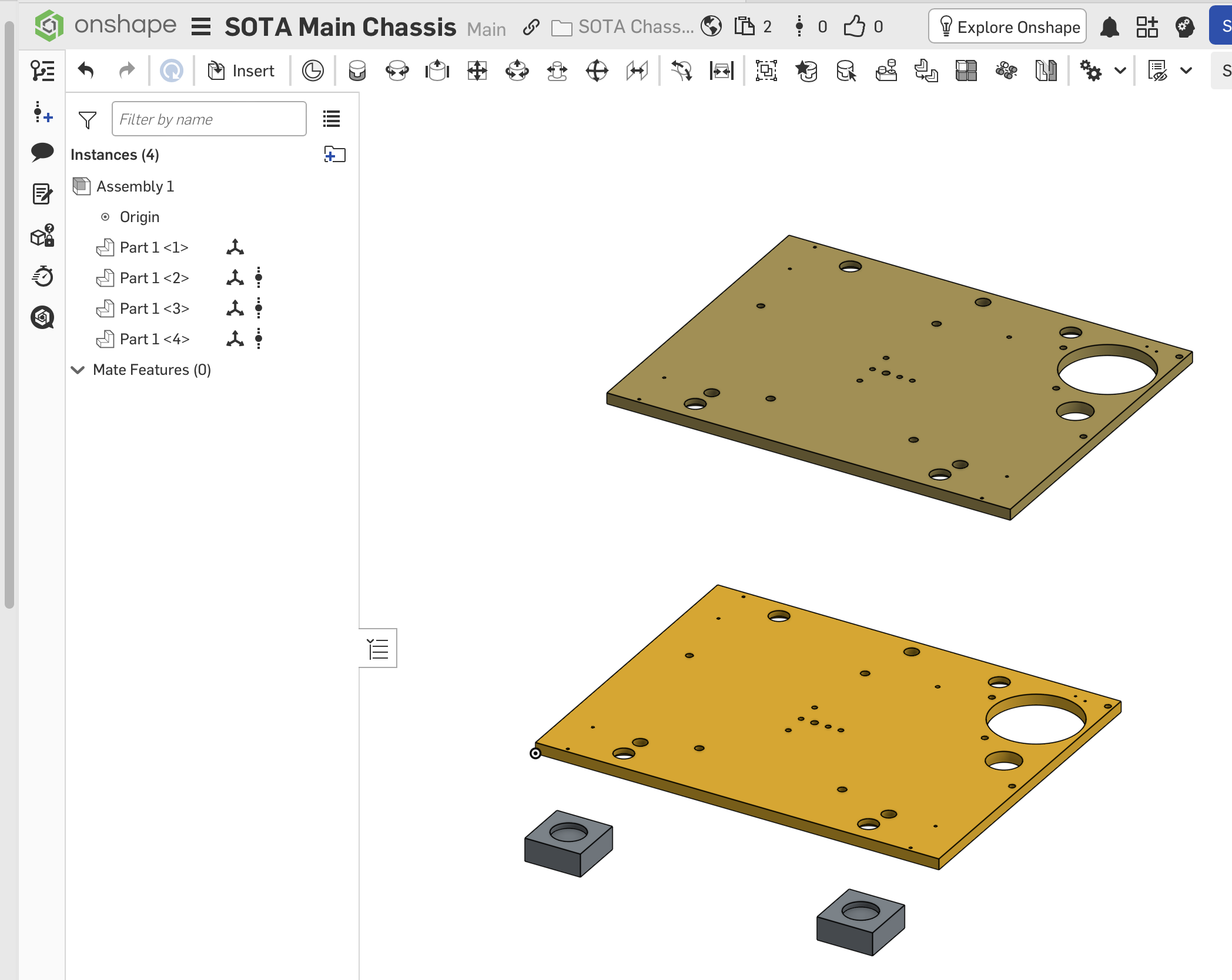Toggle the side panel list flyout
The height and width of the screenshot is (980, 1232).
[378, 649]
